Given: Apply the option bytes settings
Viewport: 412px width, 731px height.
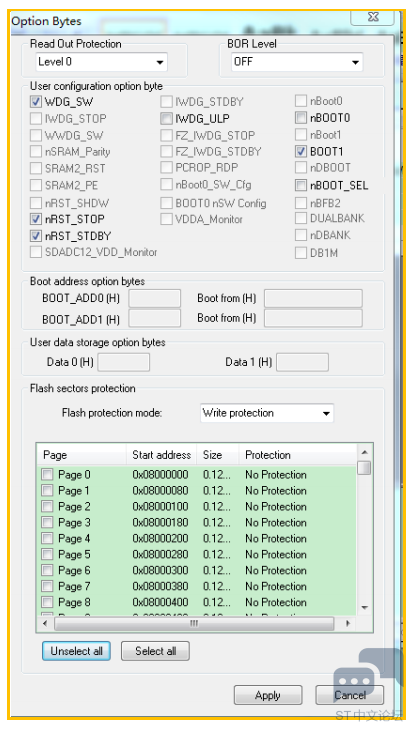Looking at the screenshot, I should 268,696.
